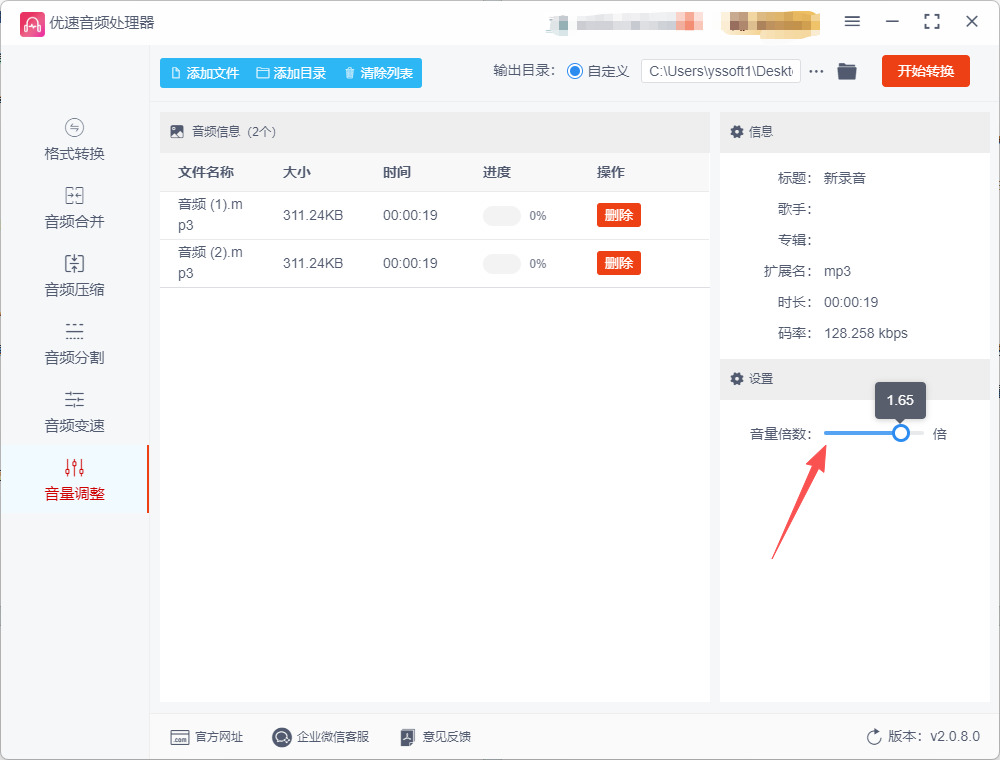This screenshot has width=1000, height=760.
Task: Select file name 音频 (2).mp3
Action: click(210, 263)
